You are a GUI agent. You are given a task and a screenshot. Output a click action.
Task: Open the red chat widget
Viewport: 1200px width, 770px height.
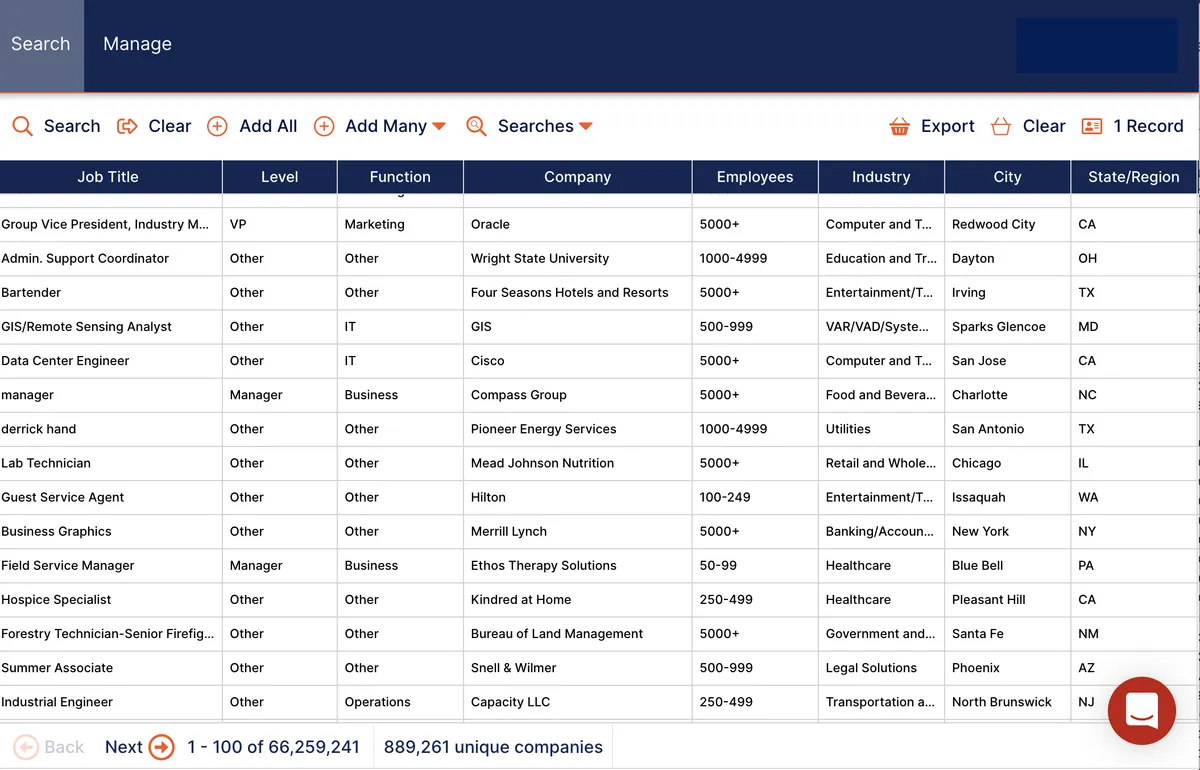pyautogui.click(x=1142, y=711)
